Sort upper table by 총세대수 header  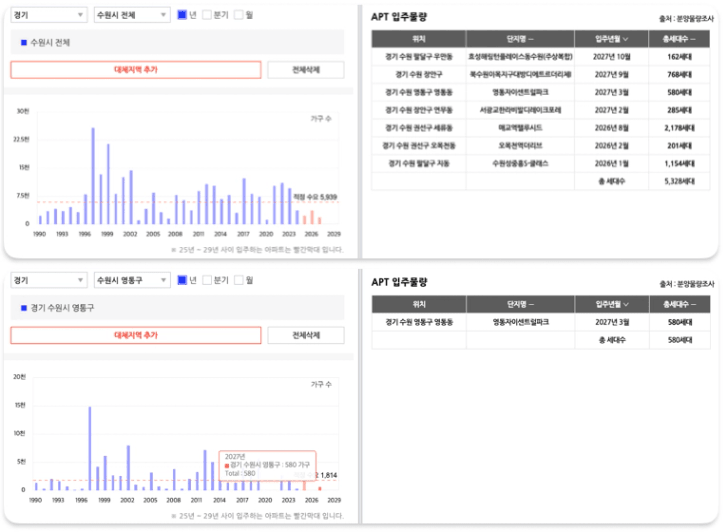(x=679, y=39)
